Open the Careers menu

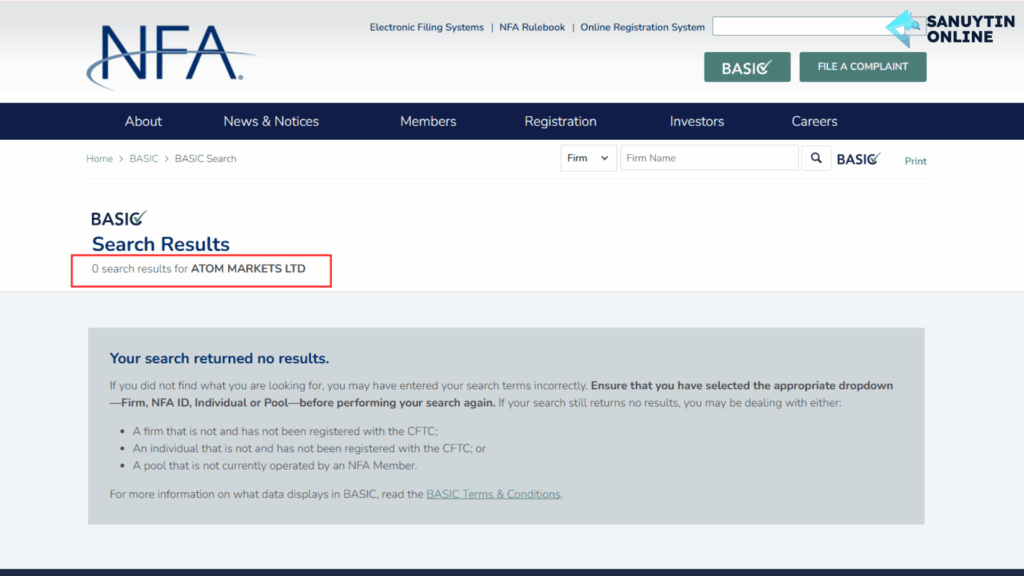click(814, 121)
